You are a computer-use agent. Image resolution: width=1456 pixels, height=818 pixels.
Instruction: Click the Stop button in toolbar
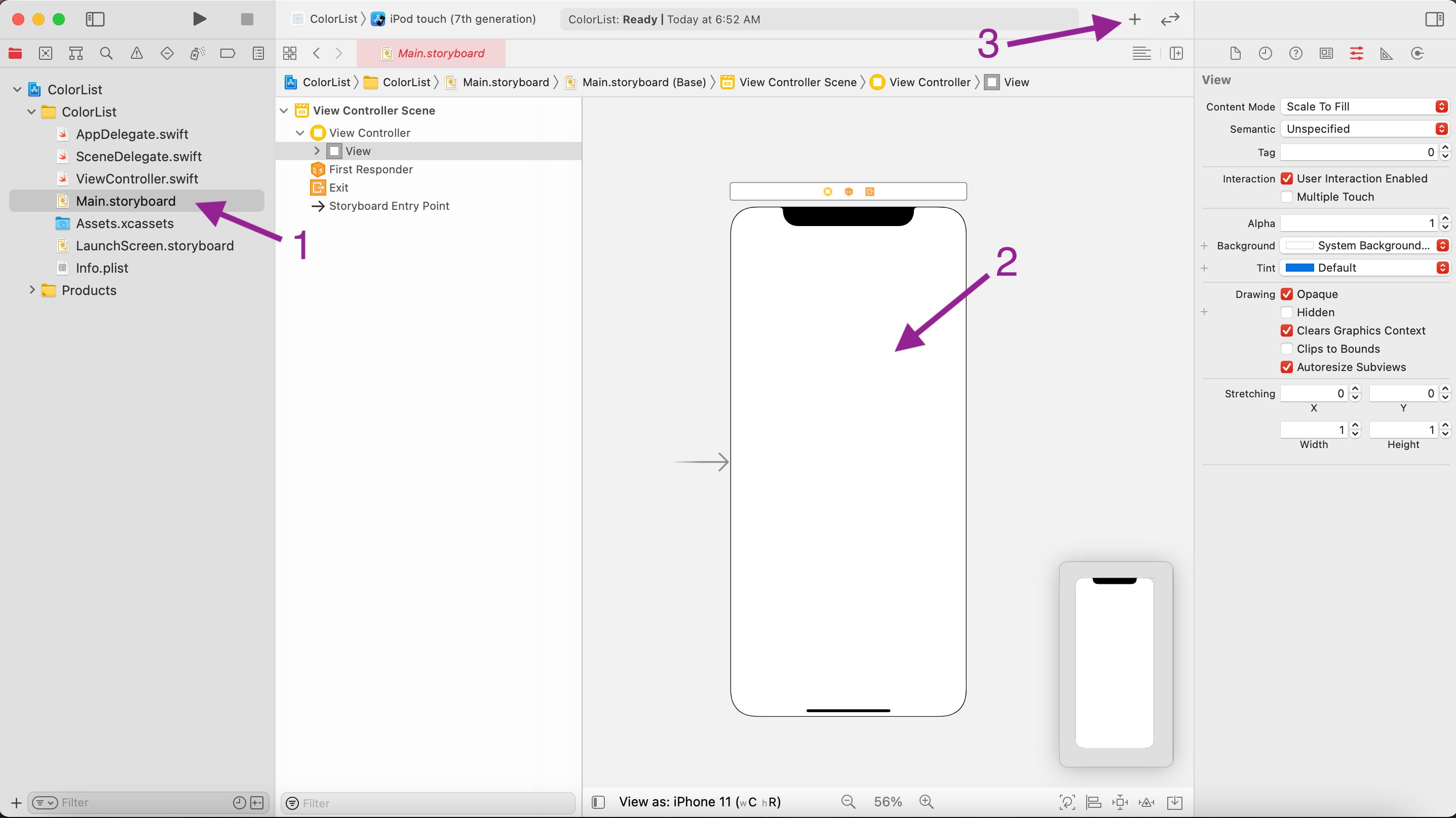(247, 19)
